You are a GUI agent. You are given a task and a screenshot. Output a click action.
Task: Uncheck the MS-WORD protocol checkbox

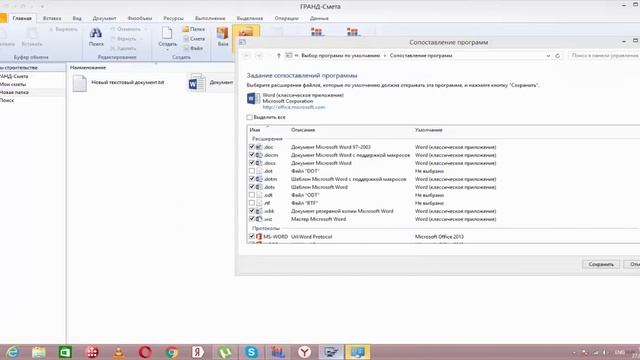(252, 236)
